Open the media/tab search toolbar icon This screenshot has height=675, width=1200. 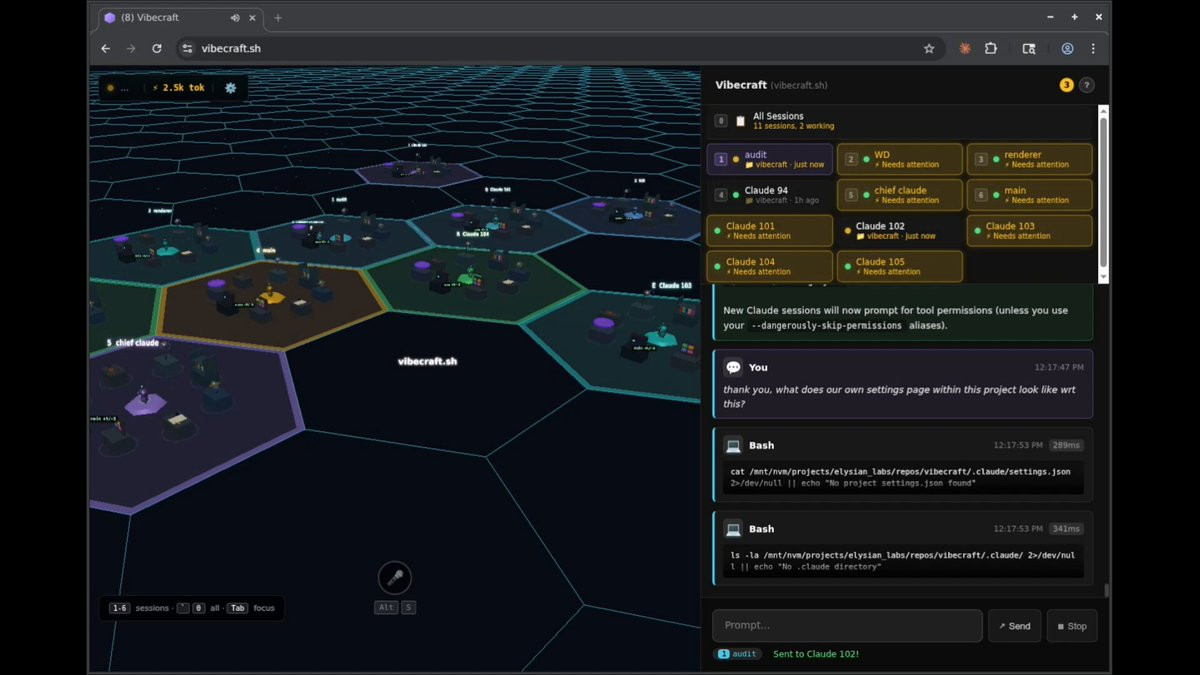click(x=1029, y=48)
